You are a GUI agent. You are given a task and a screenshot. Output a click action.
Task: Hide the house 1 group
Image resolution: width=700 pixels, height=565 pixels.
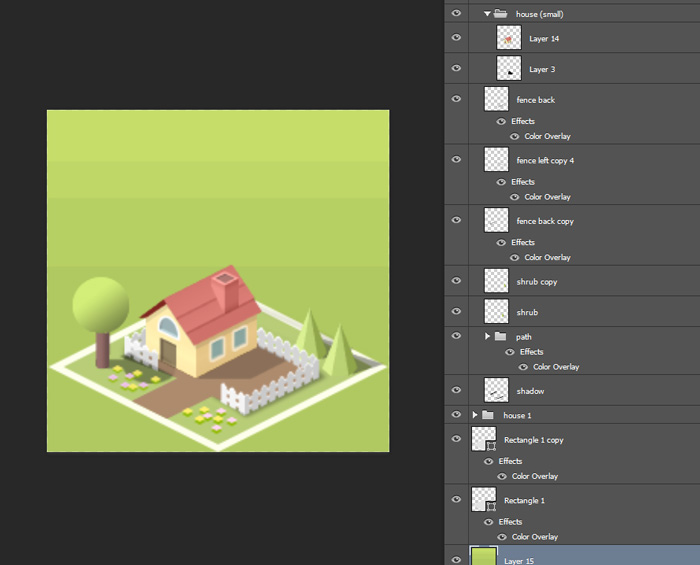[456, 415]
